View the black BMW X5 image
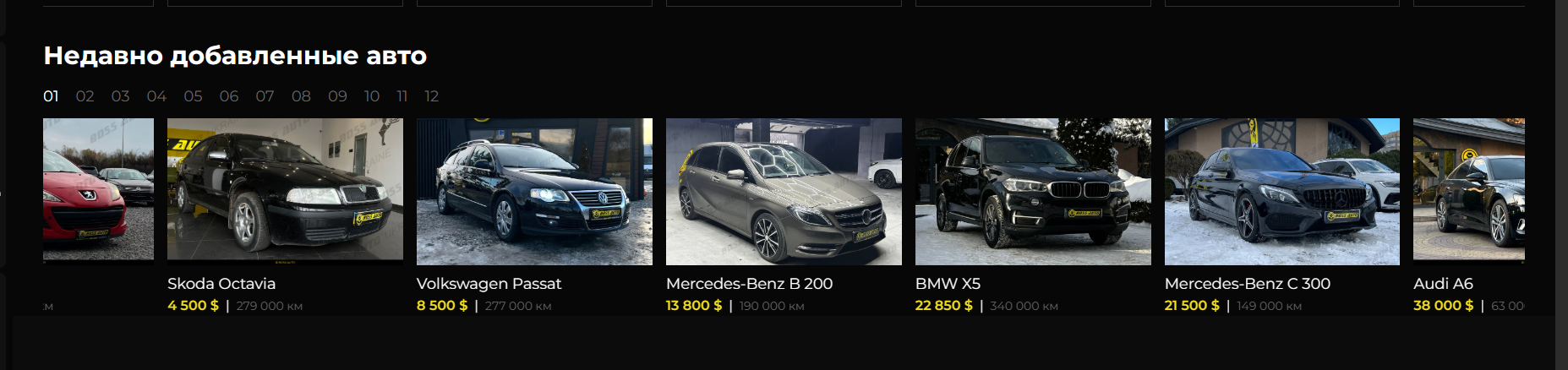This screenshot has height=370, width=1568. tap(1033, 191)
